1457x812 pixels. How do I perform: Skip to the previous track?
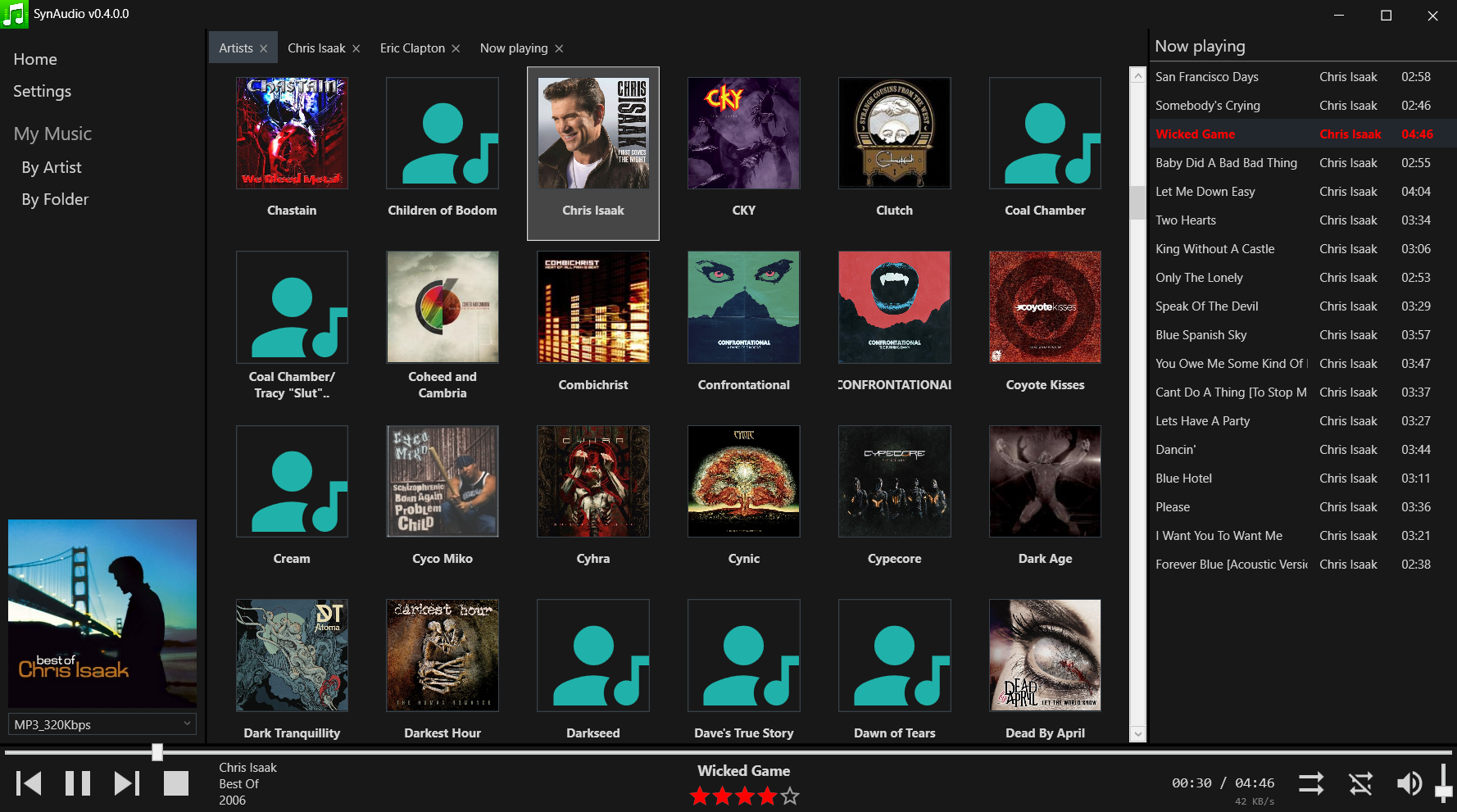(29, 783)
